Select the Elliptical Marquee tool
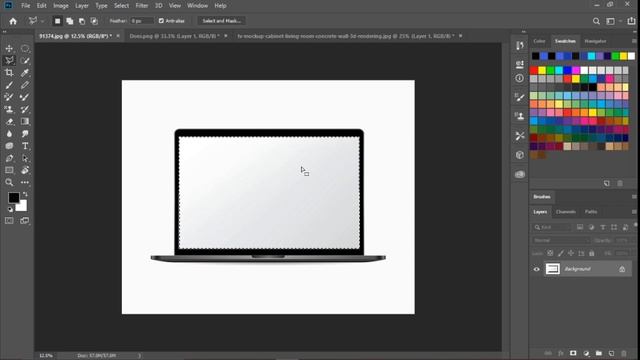 [25, 49]
